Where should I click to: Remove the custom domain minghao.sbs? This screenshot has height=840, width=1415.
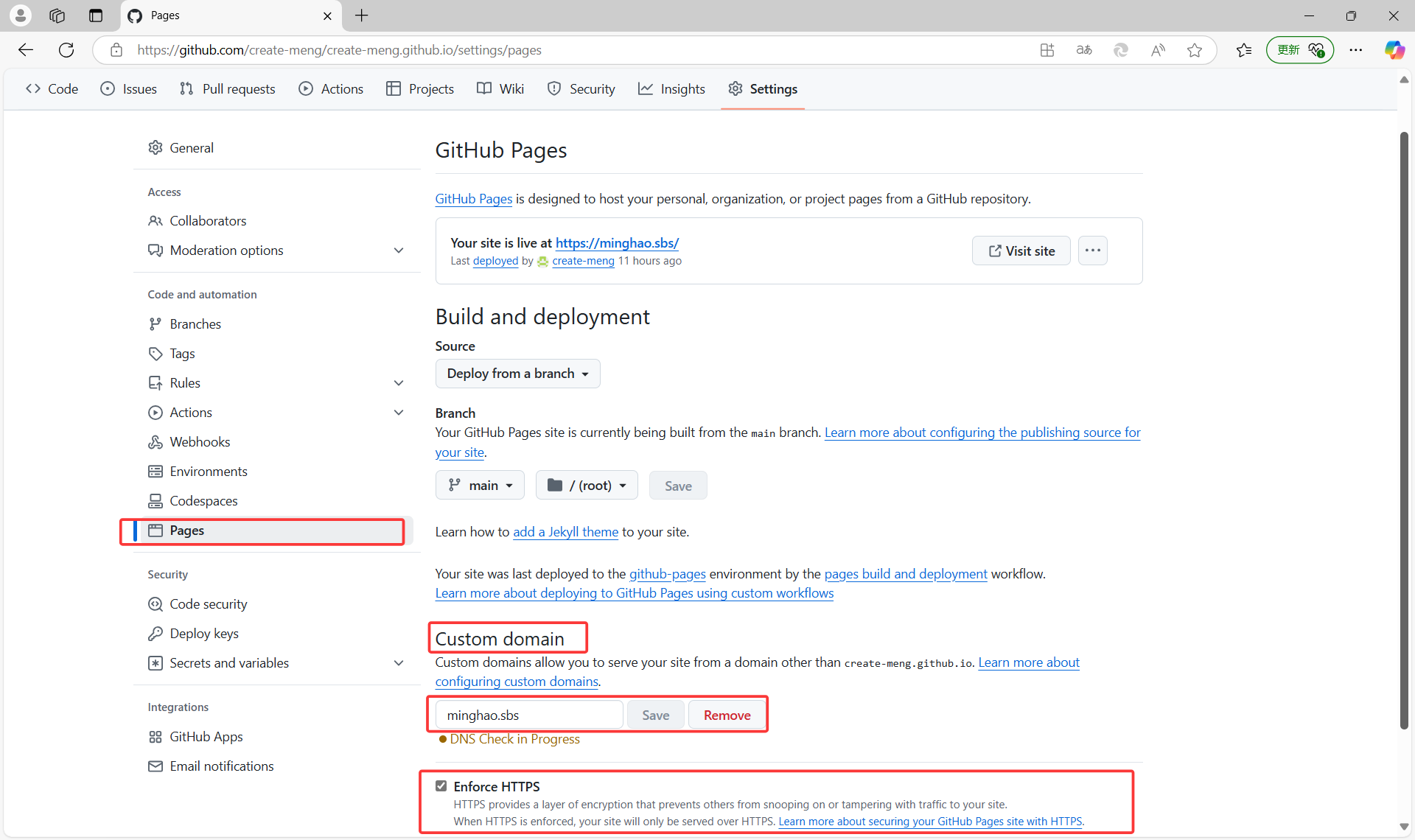726,714
